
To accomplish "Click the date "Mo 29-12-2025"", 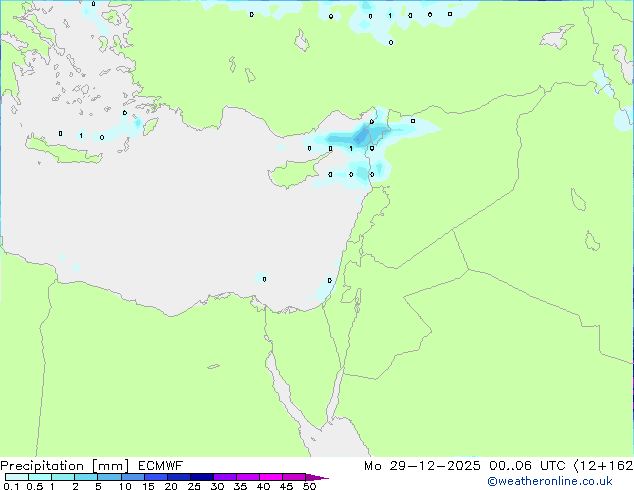I will [422, 466].
